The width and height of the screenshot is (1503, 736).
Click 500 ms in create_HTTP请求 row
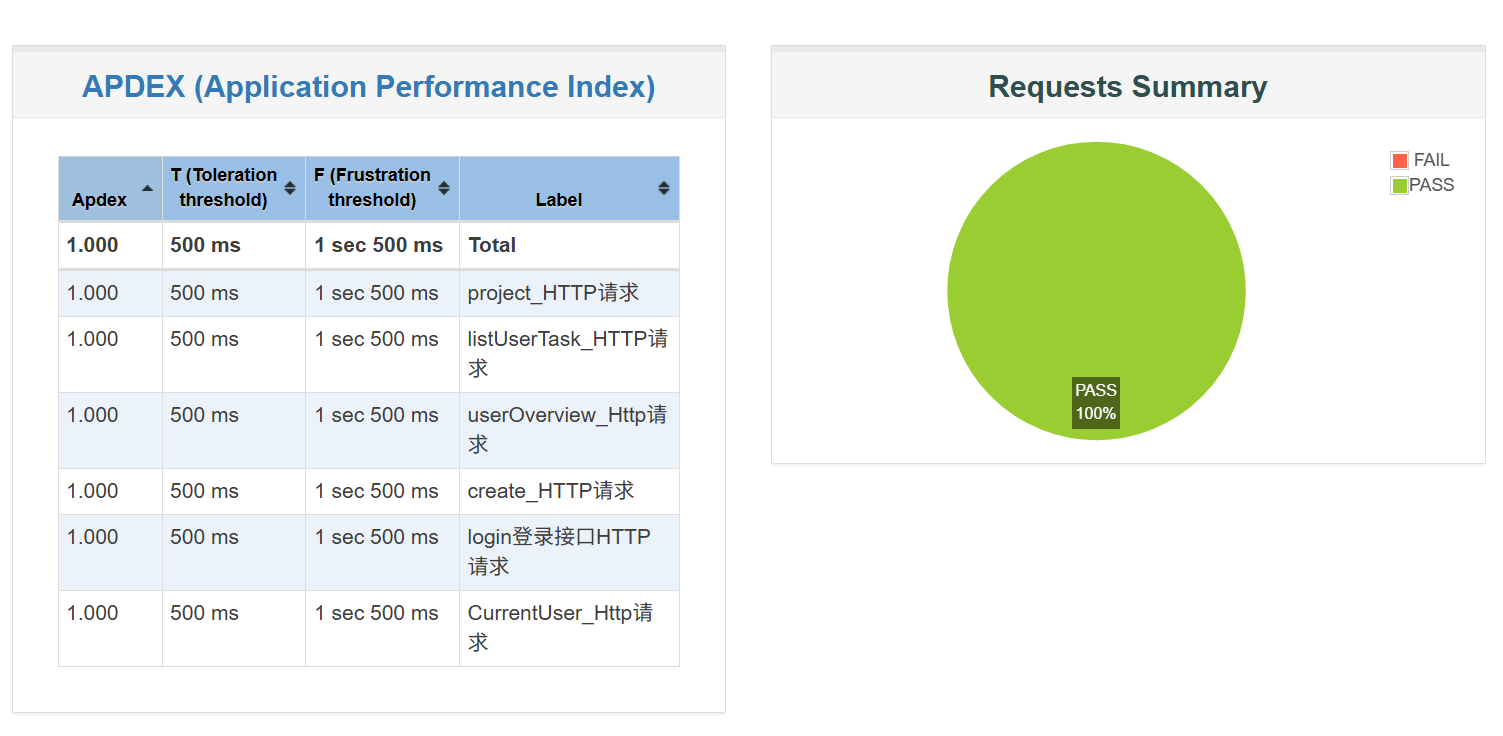click(205, 491)
